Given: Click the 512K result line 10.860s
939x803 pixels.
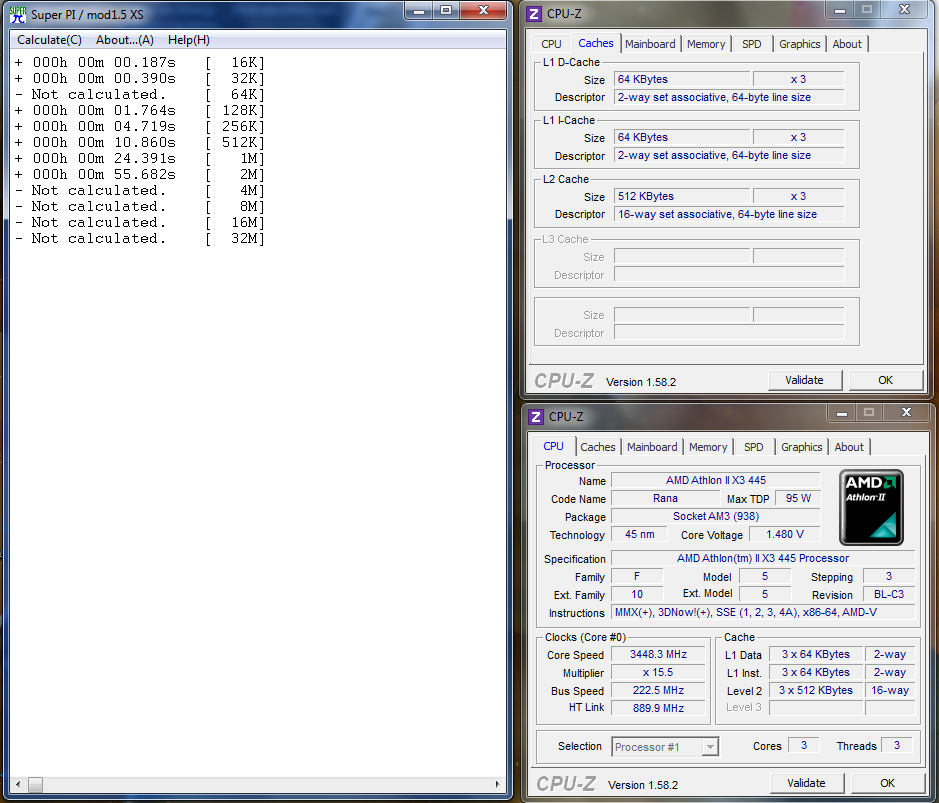Looking at the screenshot, I should 140,143.
